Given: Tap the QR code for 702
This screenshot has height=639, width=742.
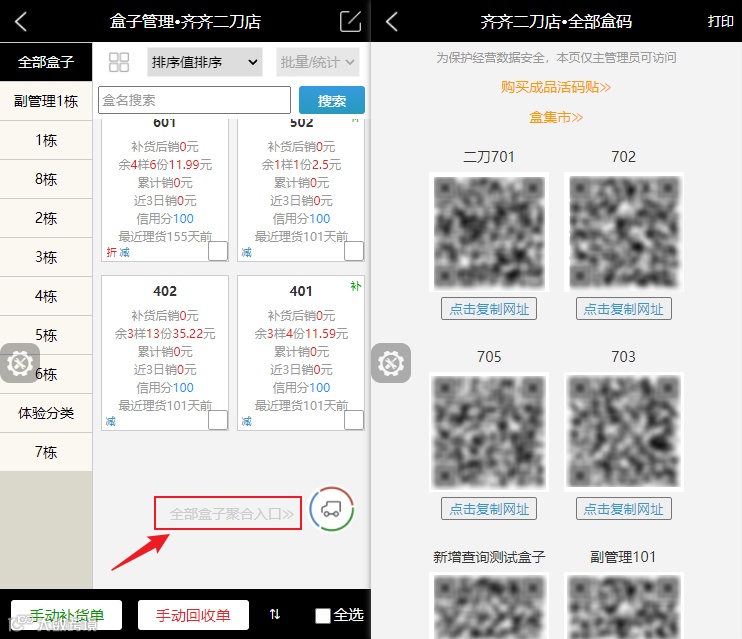Looking at the screenshot, I should tap(624, 232).
